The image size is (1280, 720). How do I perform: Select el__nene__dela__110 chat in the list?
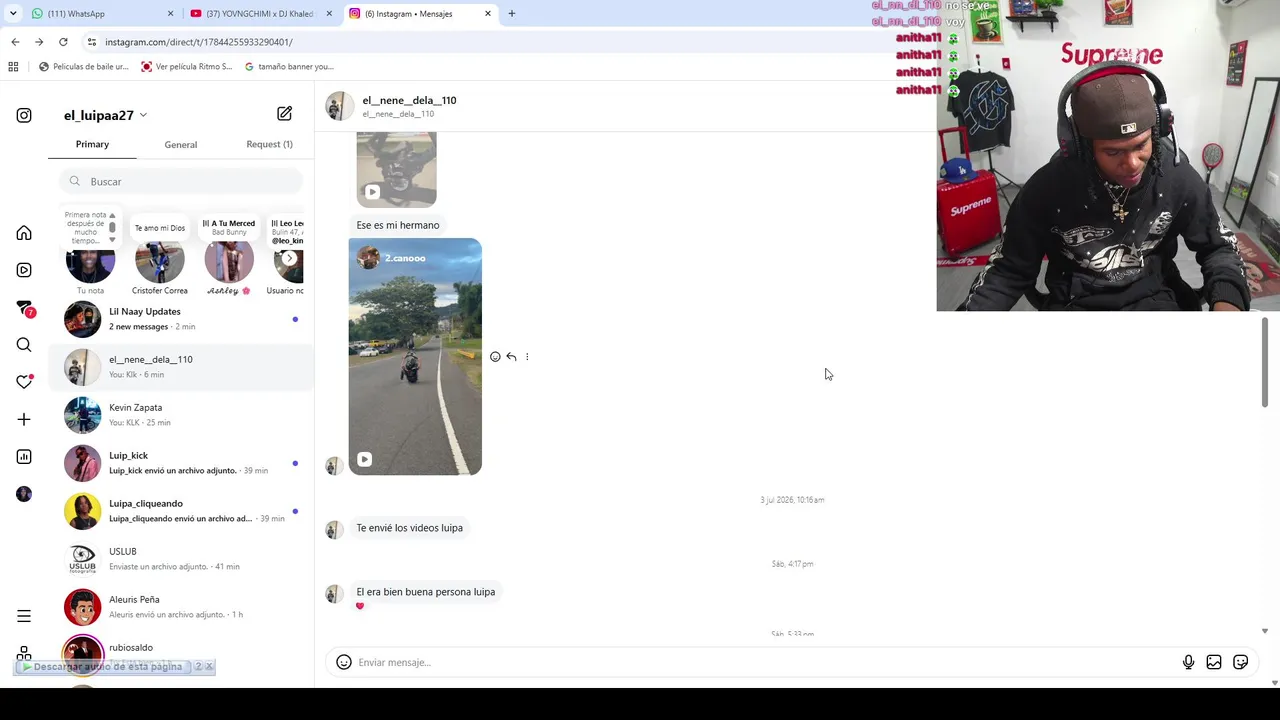(x=181, y=367)
